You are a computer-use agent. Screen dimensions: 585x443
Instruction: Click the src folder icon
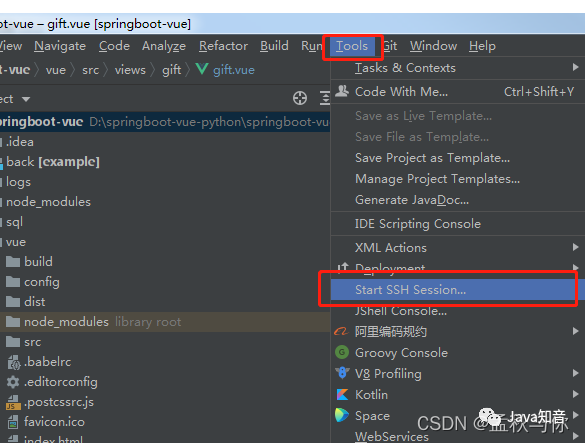coord(13,341)
